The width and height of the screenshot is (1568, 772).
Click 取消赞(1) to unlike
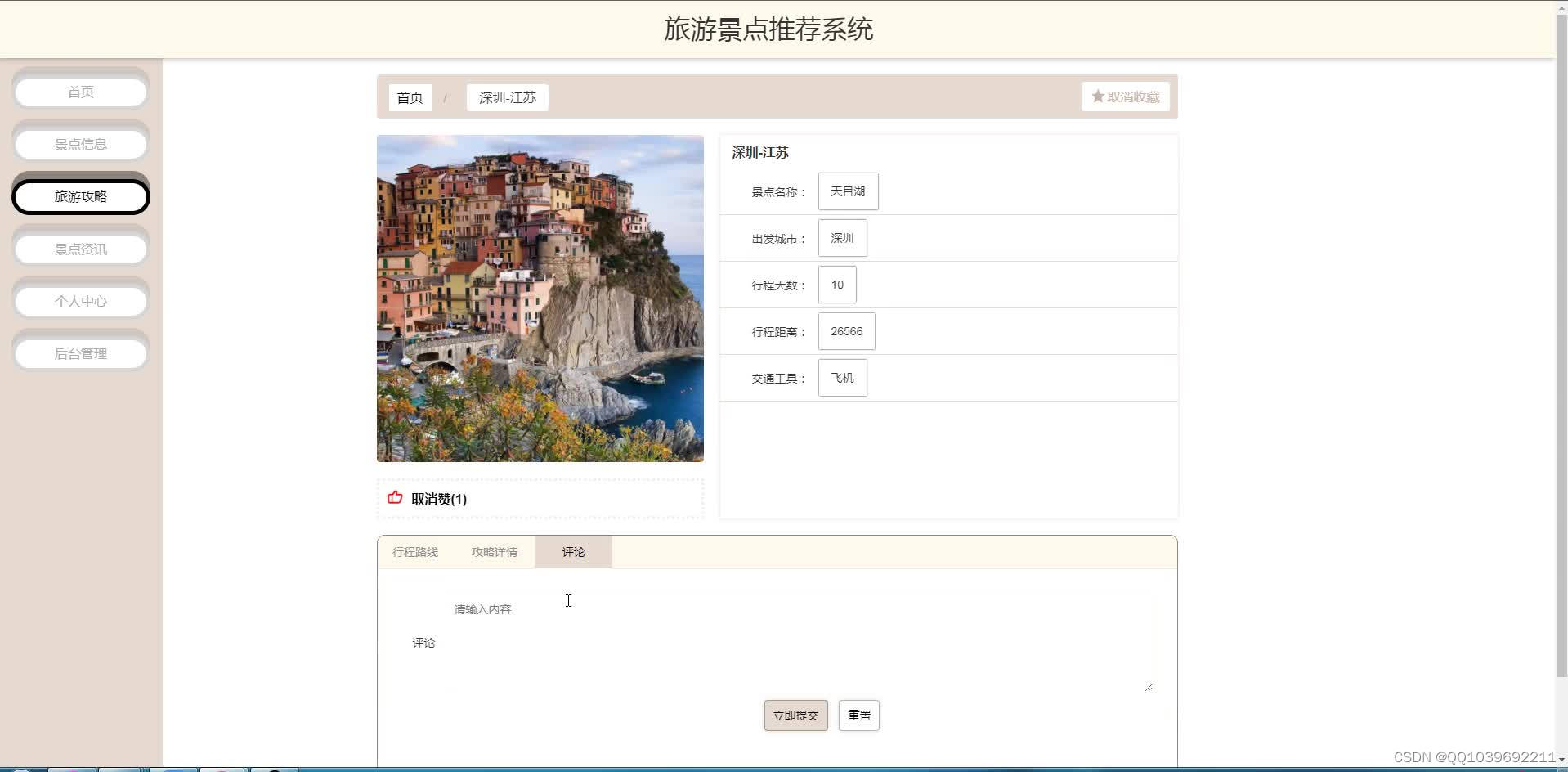439,499
